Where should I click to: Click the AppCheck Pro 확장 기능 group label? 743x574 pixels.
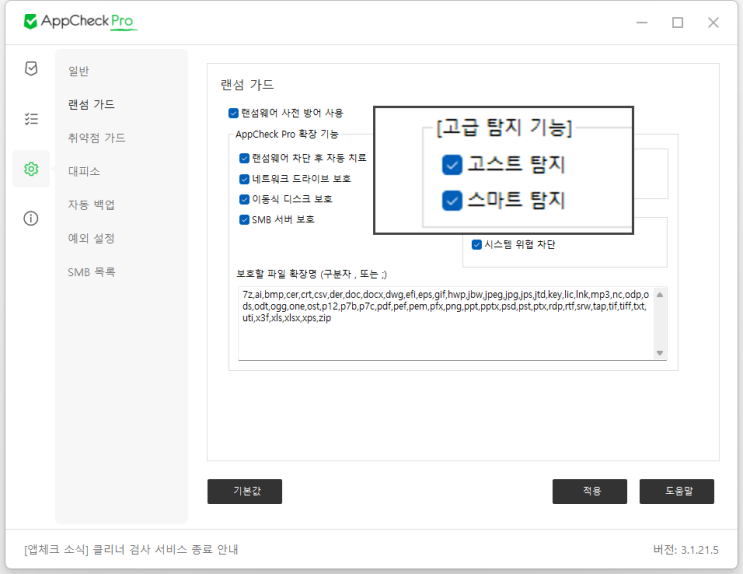coord(287,134)
